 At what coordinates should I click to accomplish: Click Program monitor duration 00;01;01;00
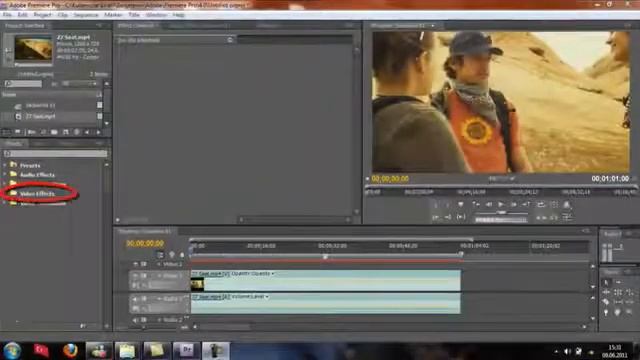coord(610,179)
